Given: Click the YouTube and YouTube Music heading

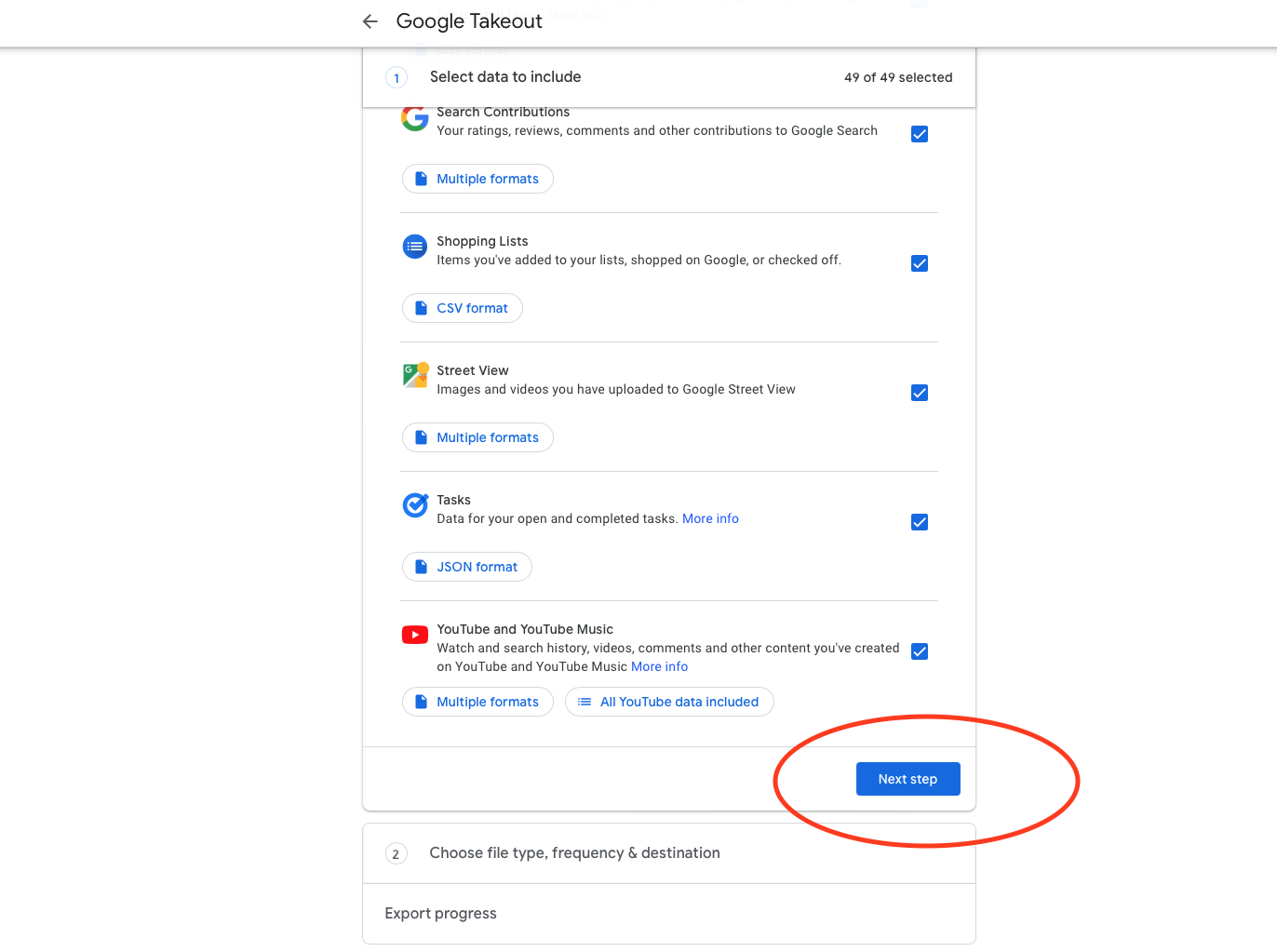Looking at the screenshot, I should [x=525, y=629].
